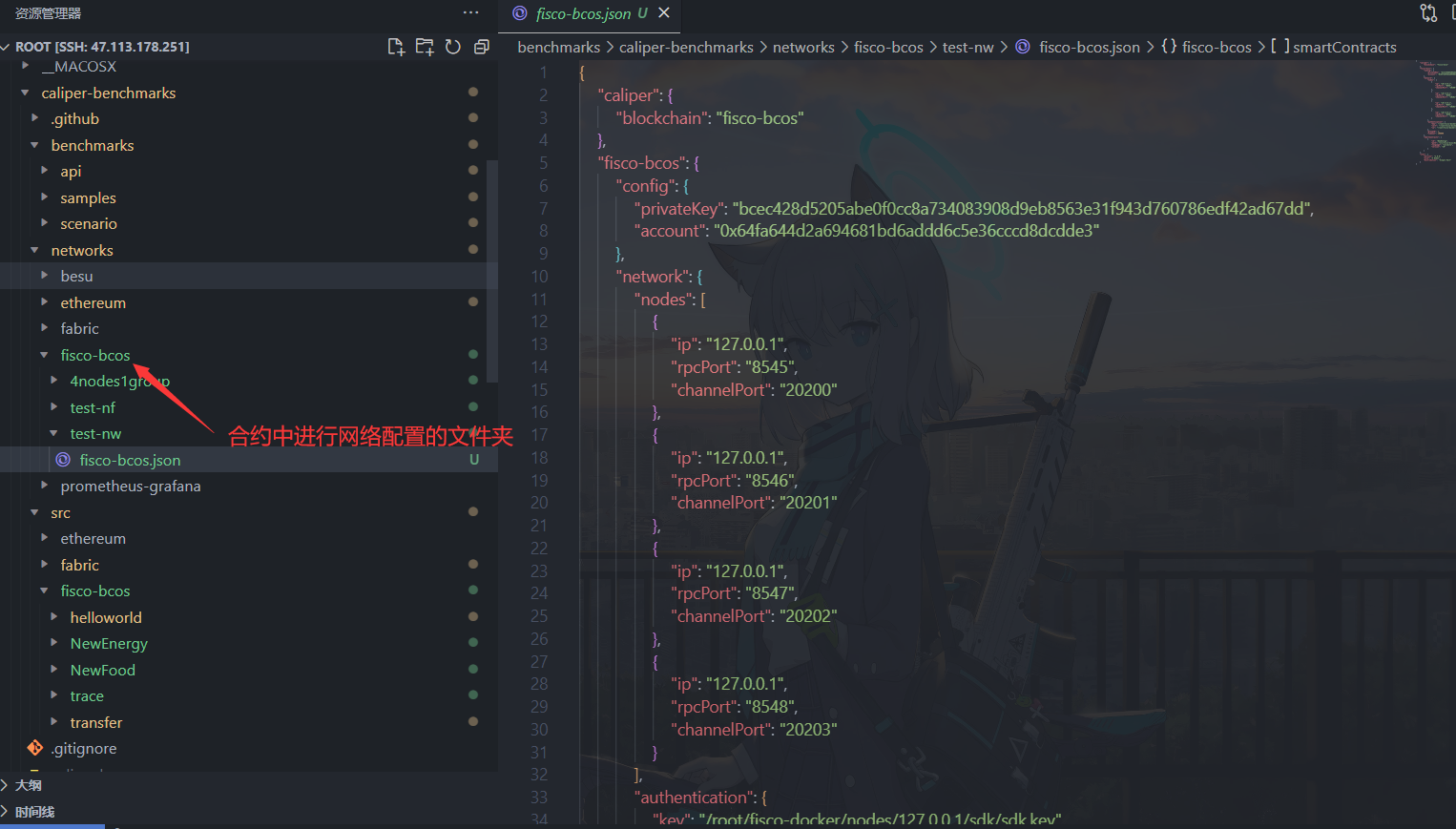
Task: Click the New Folder icon in explorer header
Action: [x=425, y=47]
